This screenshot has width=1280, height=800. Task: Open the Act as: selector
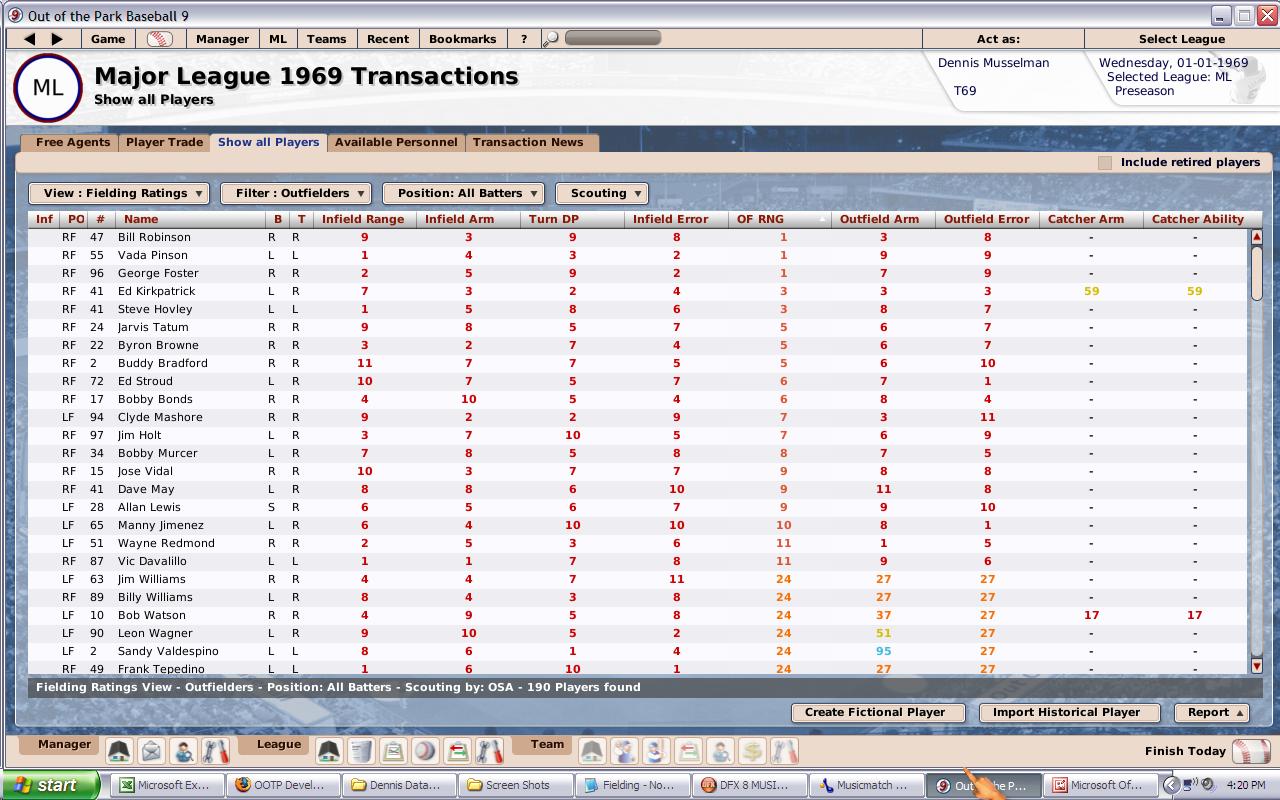click(x=998, y=39)
